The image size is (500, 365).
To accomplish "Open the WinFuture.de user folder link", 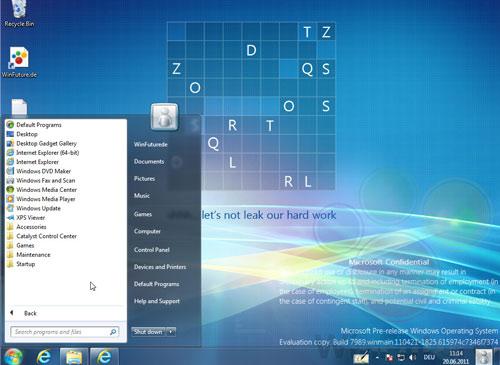I will coord(151,144).
